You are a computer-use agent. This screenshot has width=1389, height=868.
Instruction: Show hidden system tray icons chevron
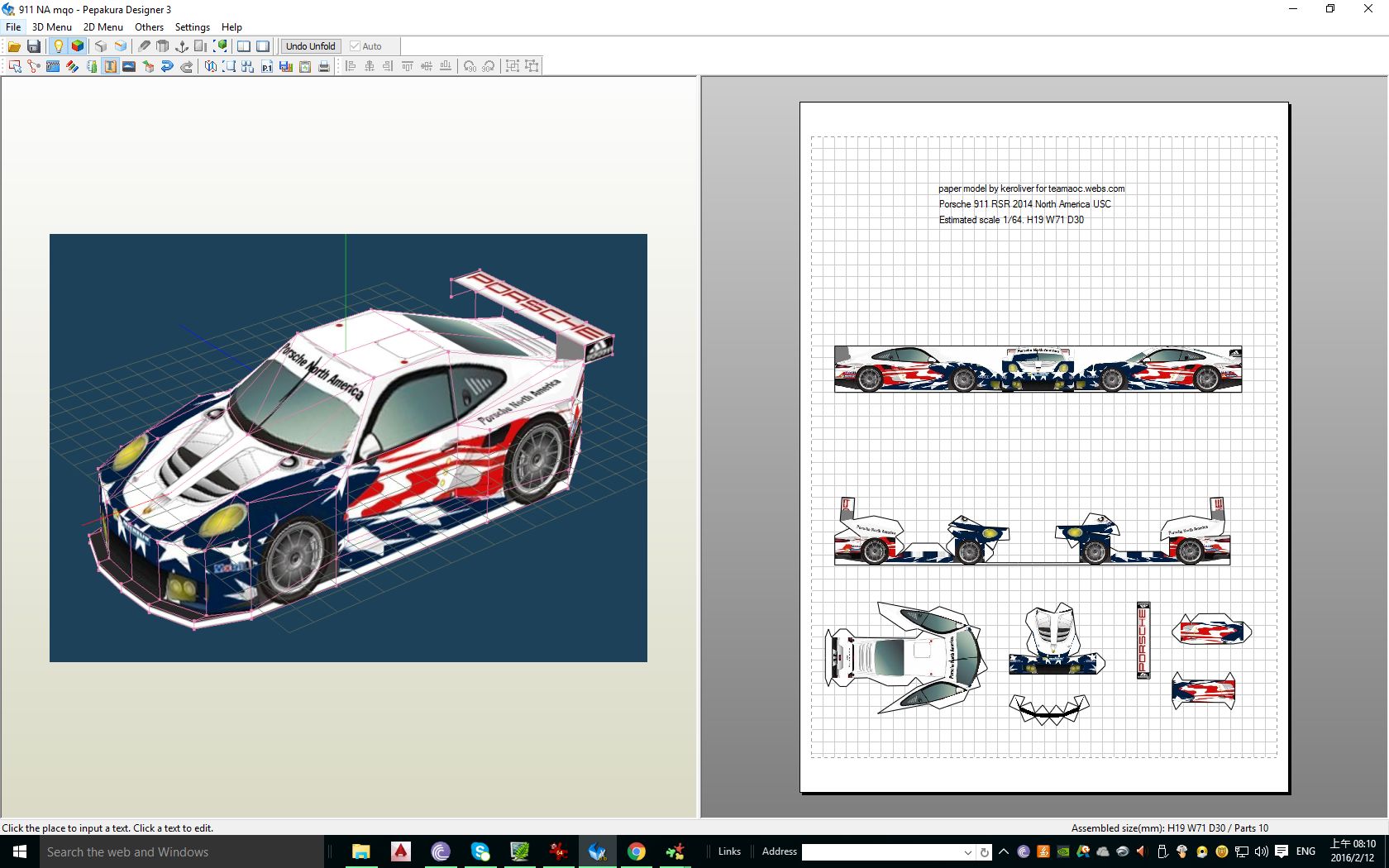1004,851
